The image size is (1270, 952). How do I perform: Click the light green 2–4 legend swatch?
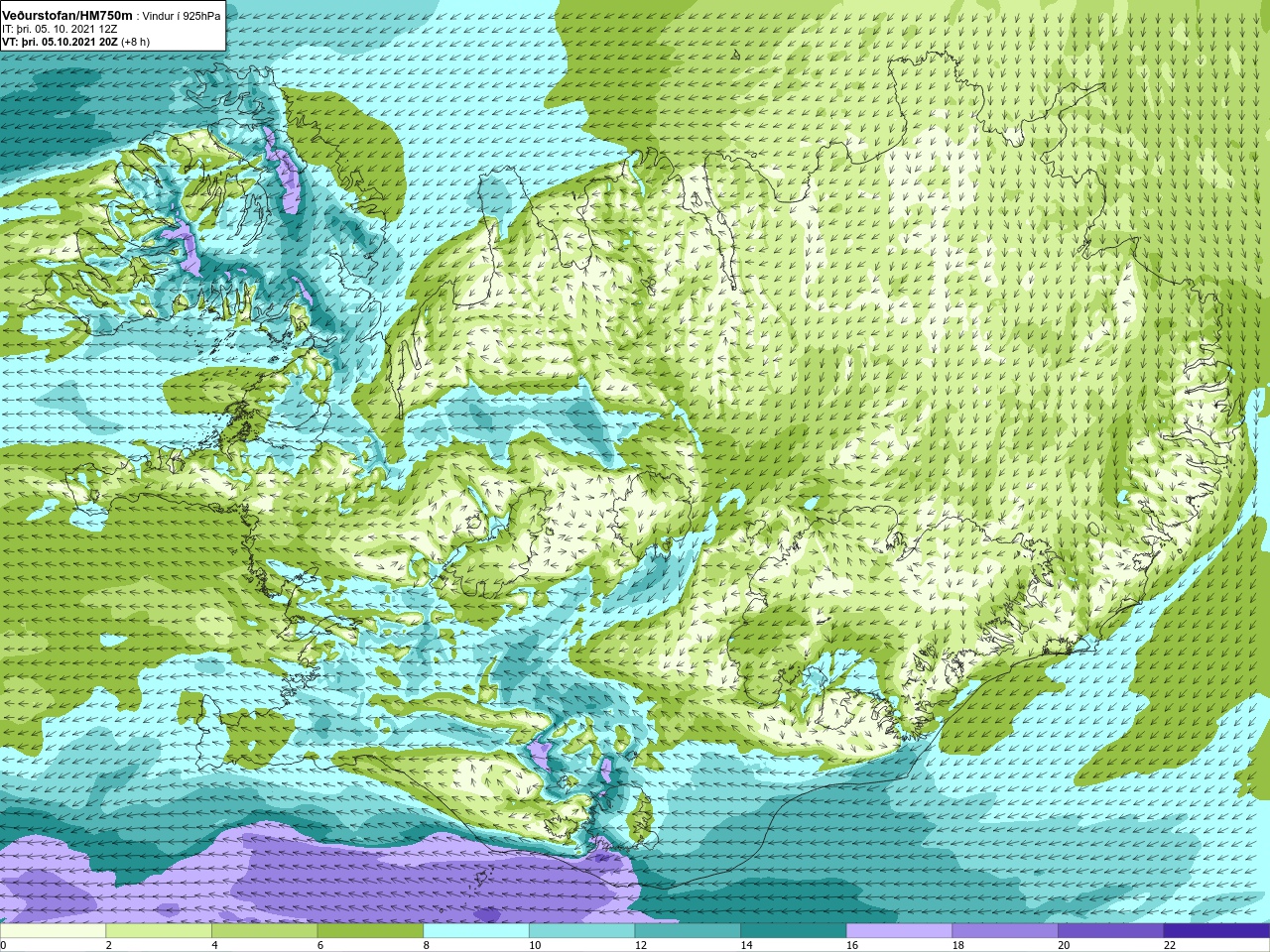click(x=159, y=931)
